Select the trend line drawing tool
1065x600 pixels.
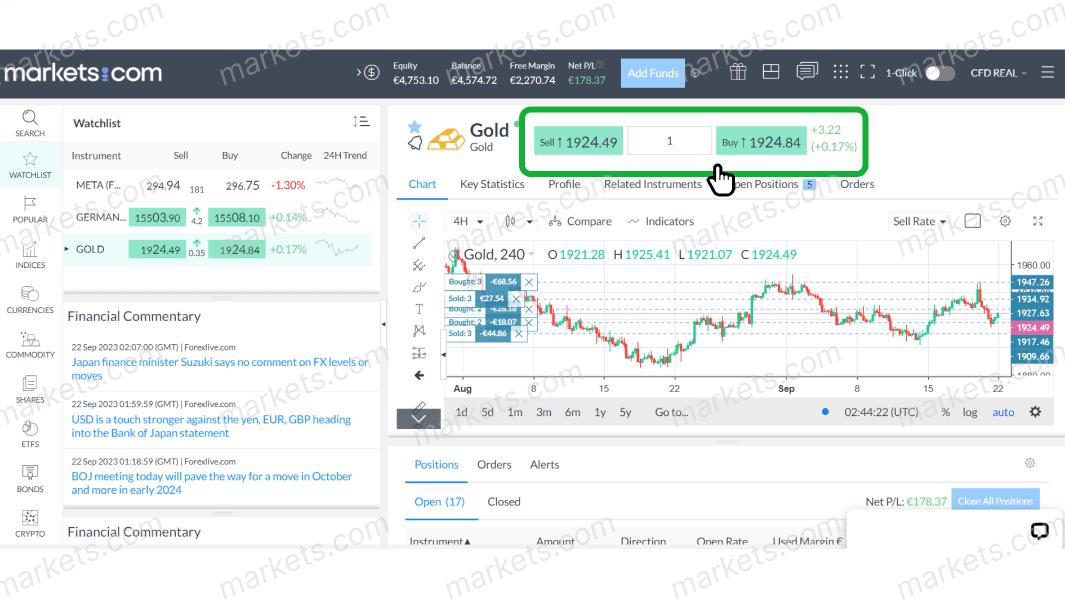[x=420, y=243]
